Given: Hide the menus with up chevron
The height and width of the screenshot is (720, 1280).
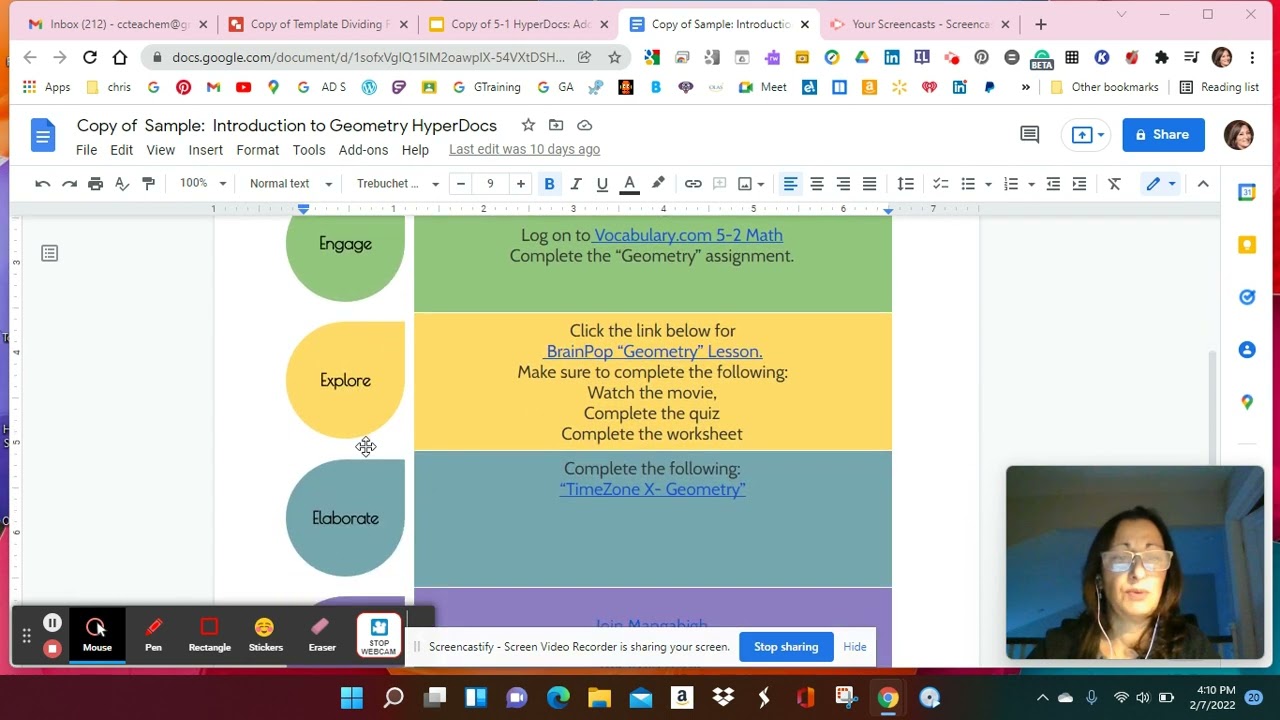Looking at the screenshot, I should (x=1203, y=184).
